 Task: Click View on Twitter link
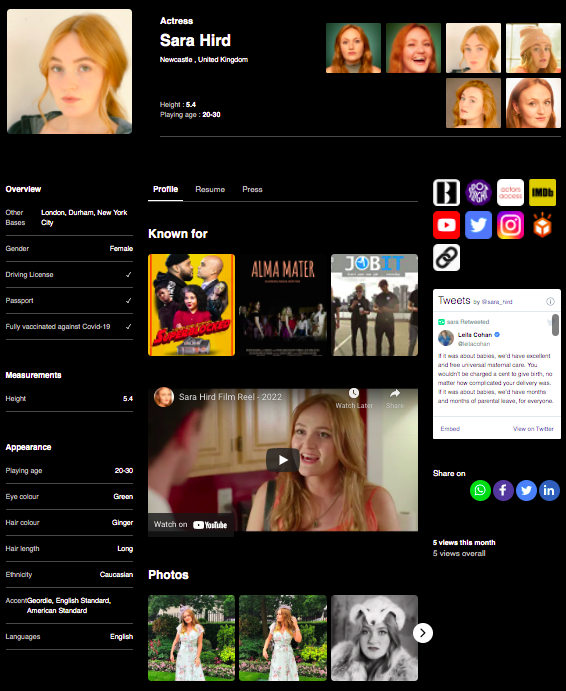pyautogui.click(x=533, y=429)
